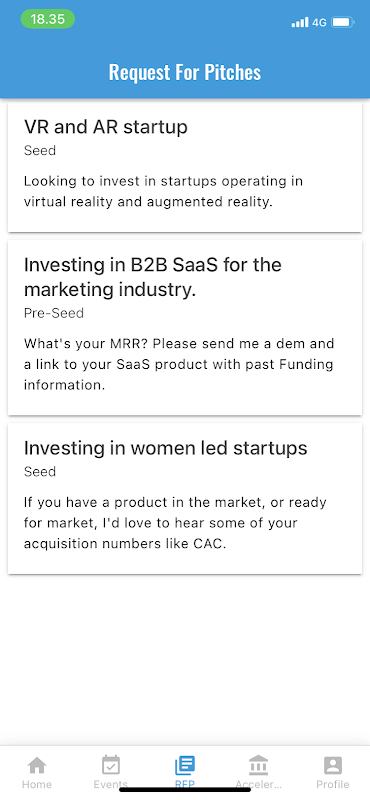Open the B2B SaaS marketing pitch card
Screen dimensions: 370x800
(x=185, y=328)
